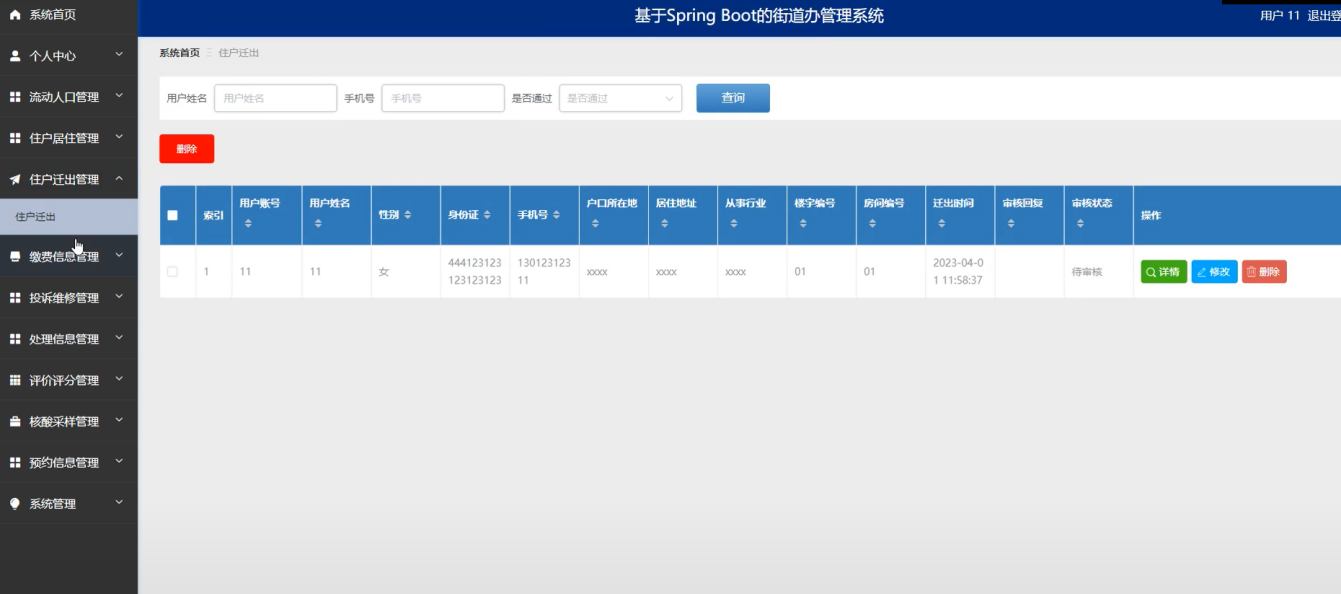The height and width of the screenshot is (594, 1341).
Task: Focus the 手机号 search input
Action: pos(443,98)
